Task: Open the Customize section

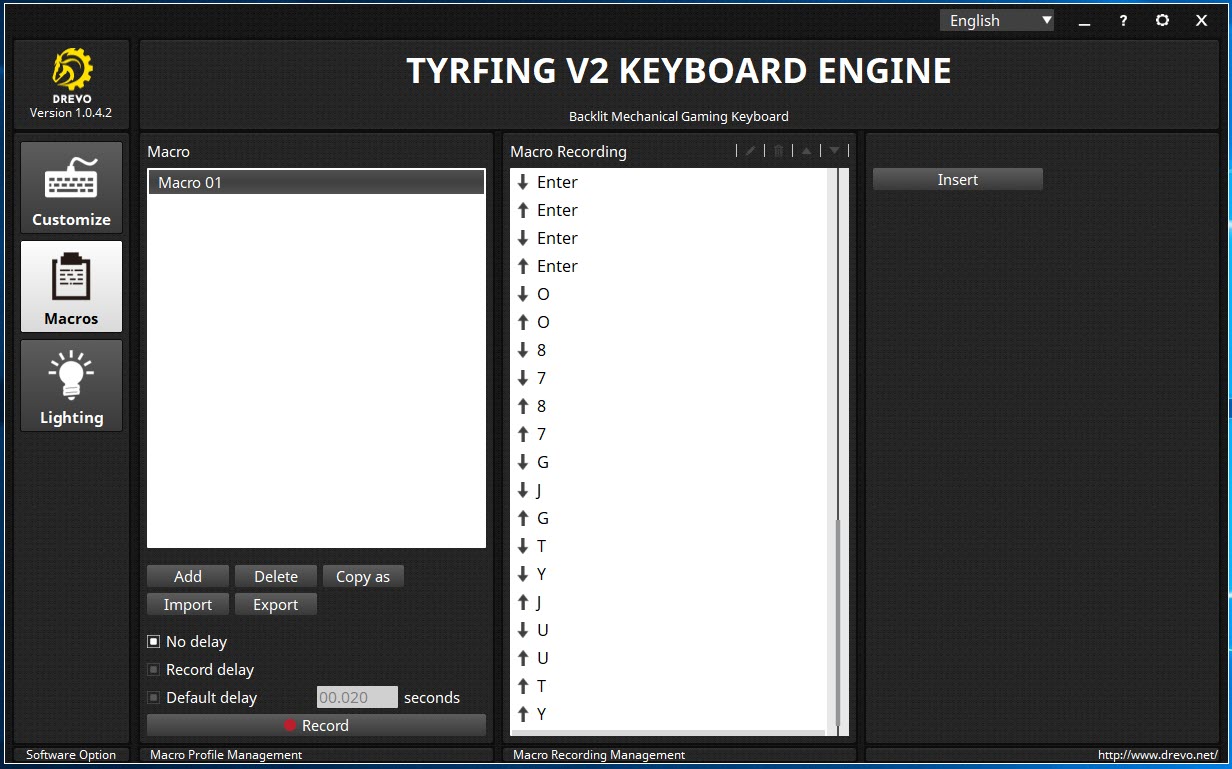Action: pos(71,188)
